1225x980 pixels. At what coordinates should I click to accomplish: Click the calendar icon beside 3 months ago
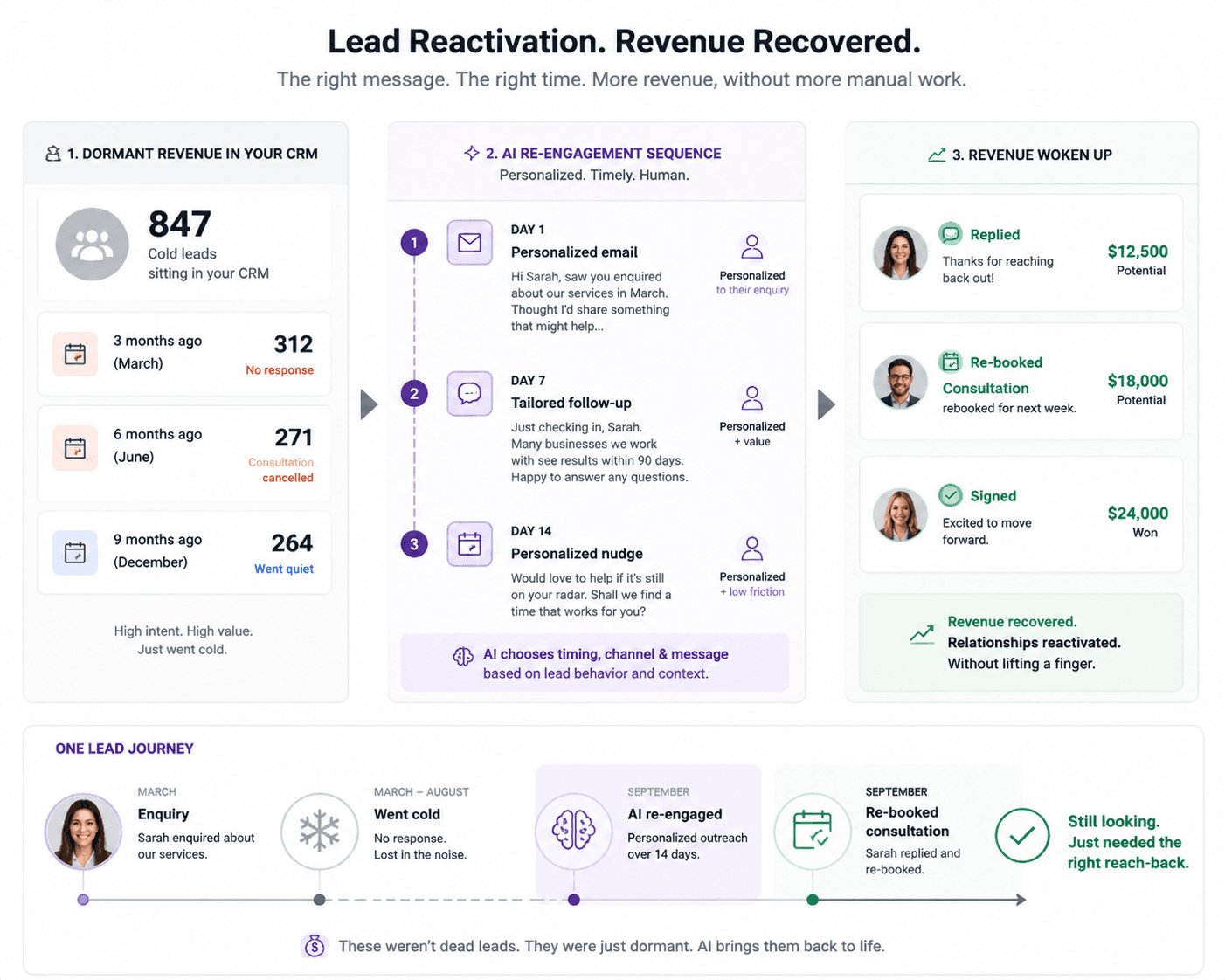tap(75, 354)
